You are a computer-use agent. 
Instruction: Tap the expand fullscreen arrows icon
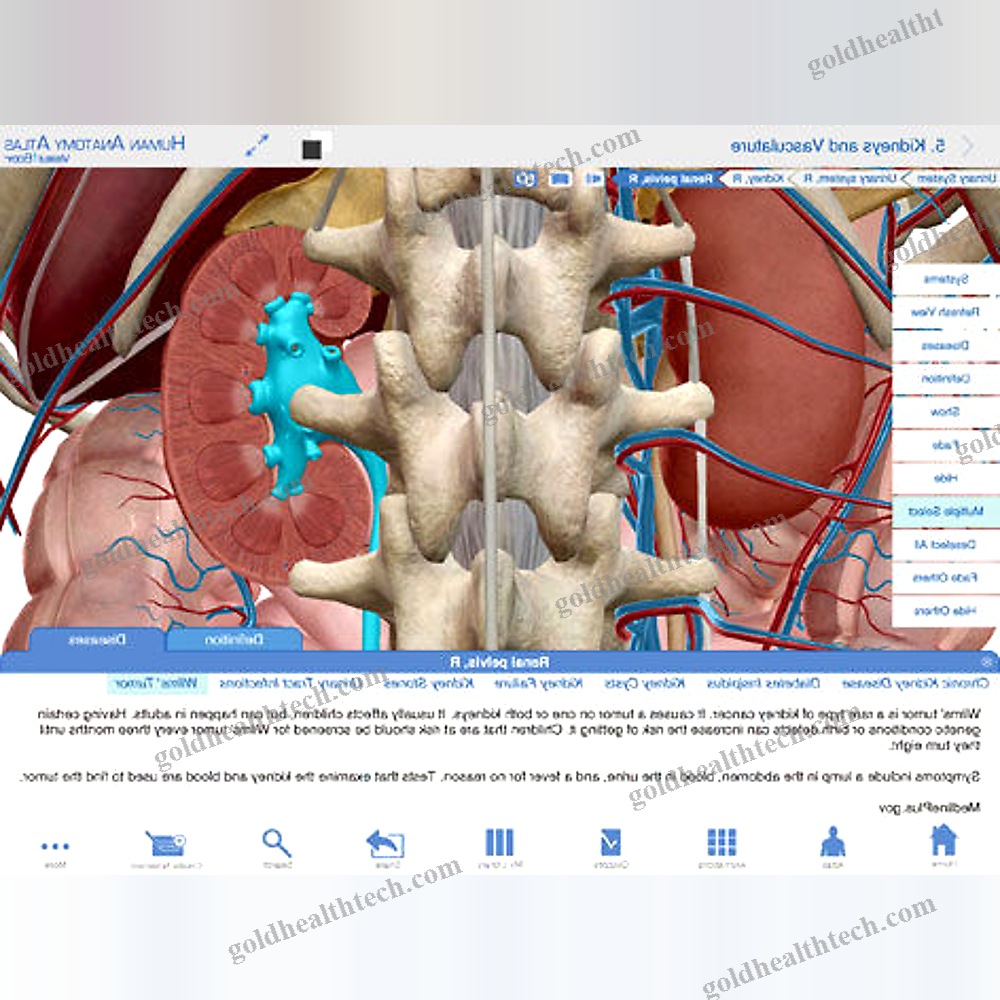pos(257,146)
